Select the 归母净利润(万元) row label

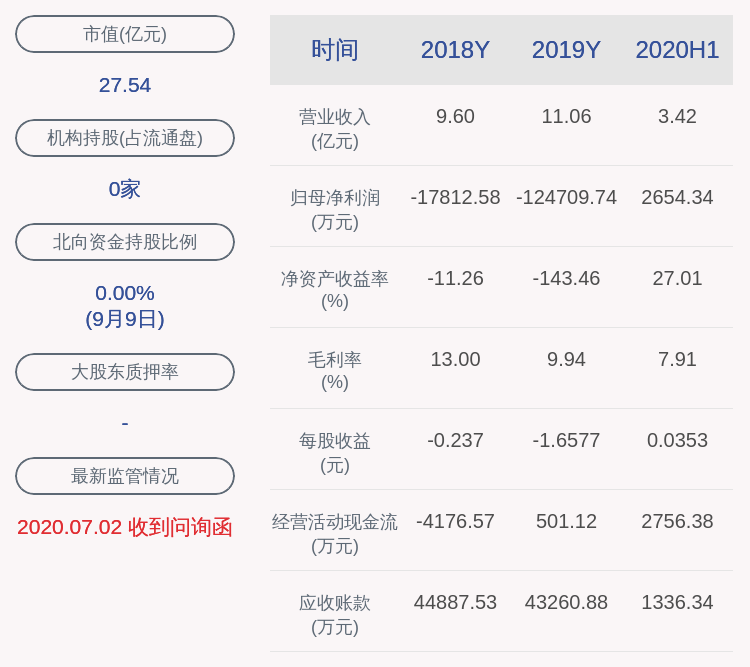point(335,210)
